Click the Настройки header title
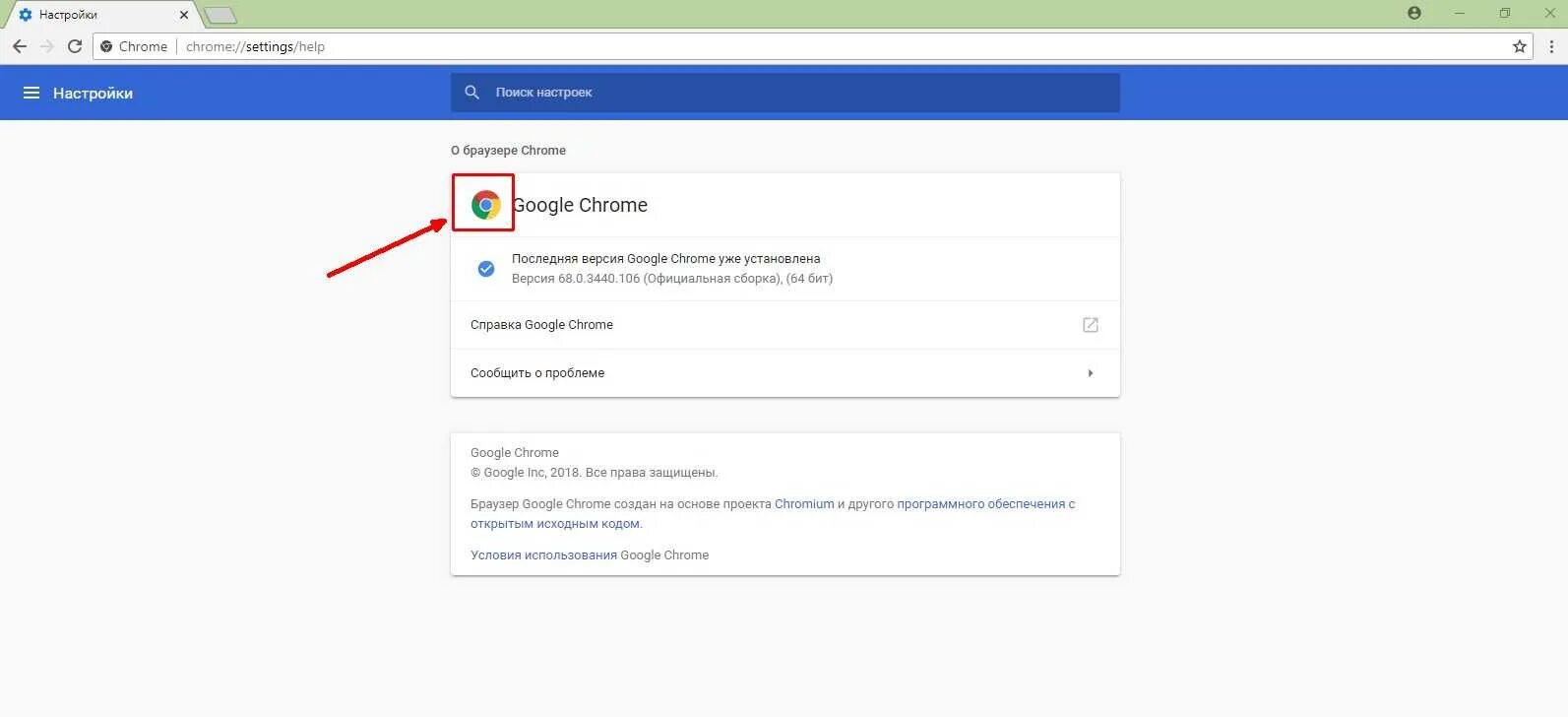Screen dimensions: 1568x717 pos(93,93)
